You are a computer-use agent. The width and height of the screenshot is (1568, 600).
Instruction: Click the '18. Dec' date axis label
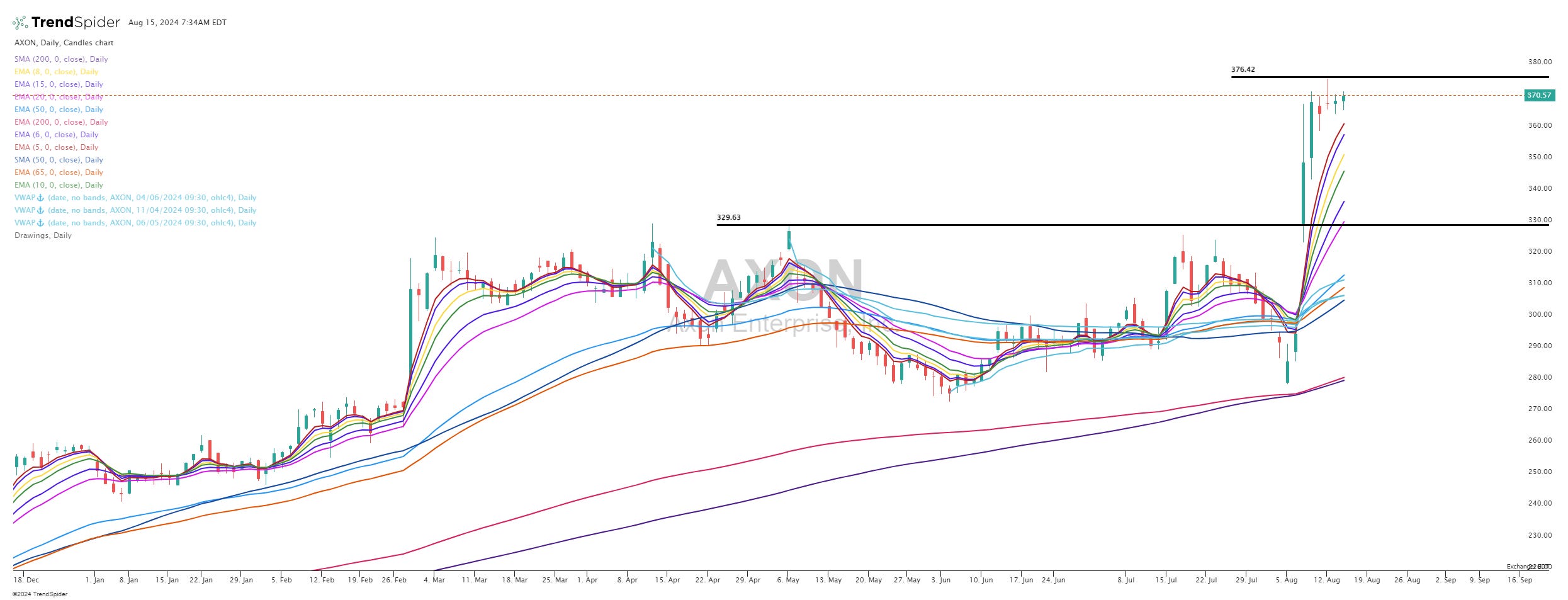[26, 580]
